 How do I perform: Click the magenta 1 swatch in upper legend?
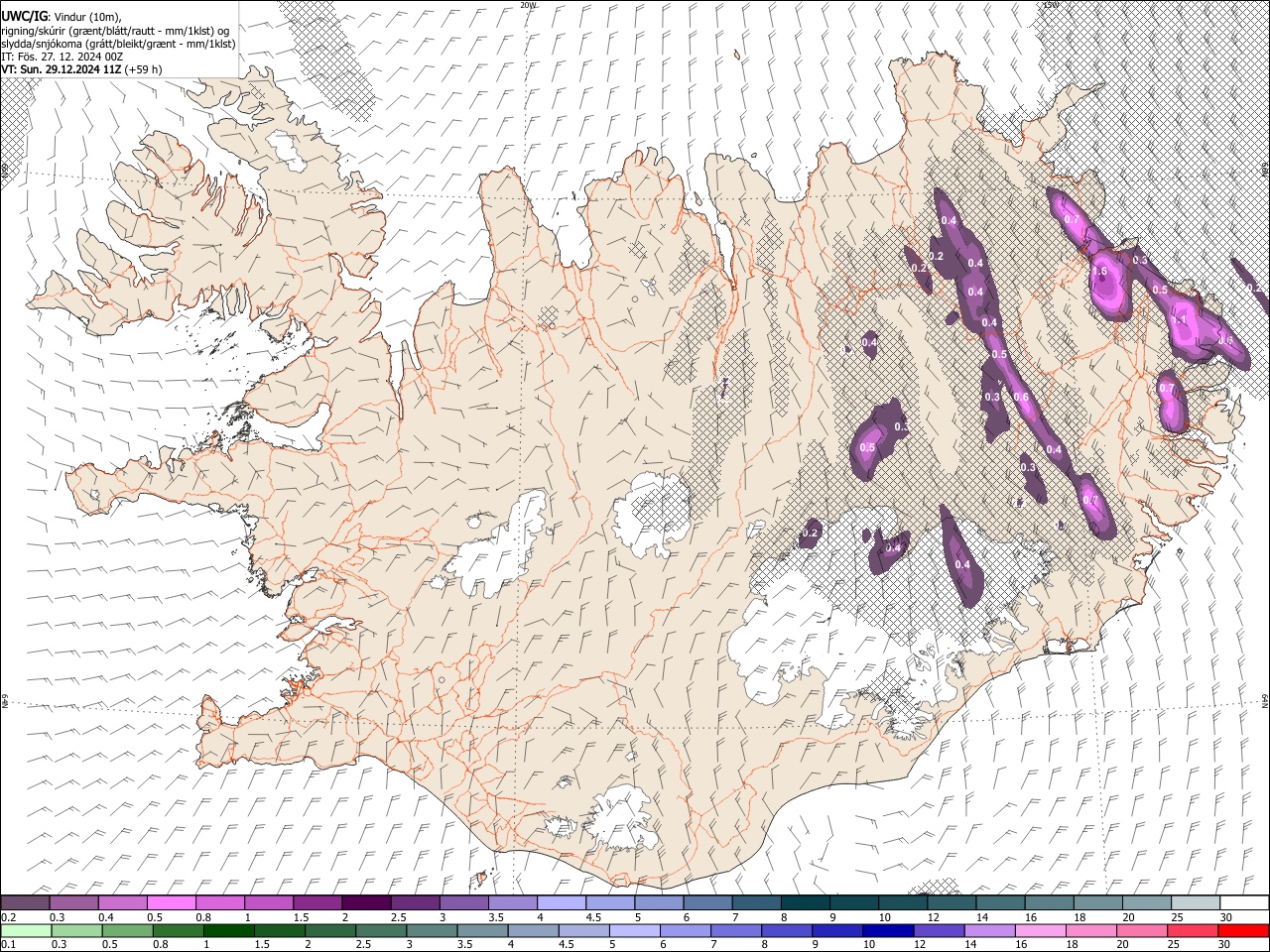269,902
